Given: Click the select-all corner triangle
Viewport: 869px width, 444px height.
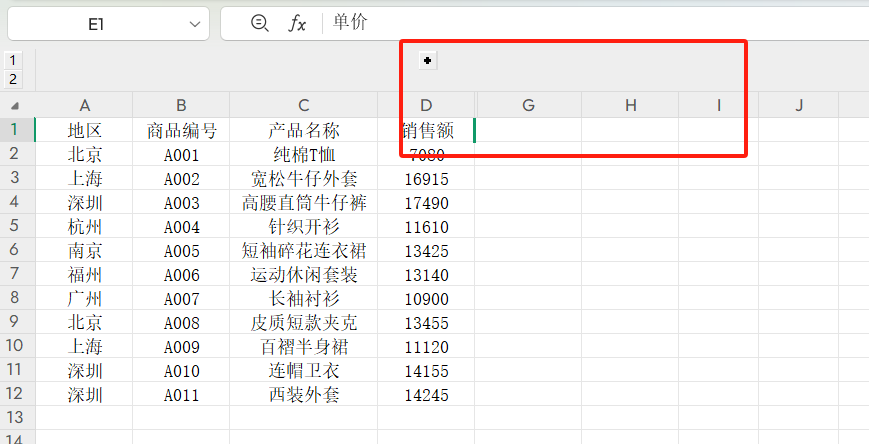Looking at the screenshot, I should pyautogui.click(x=15, y=105).
